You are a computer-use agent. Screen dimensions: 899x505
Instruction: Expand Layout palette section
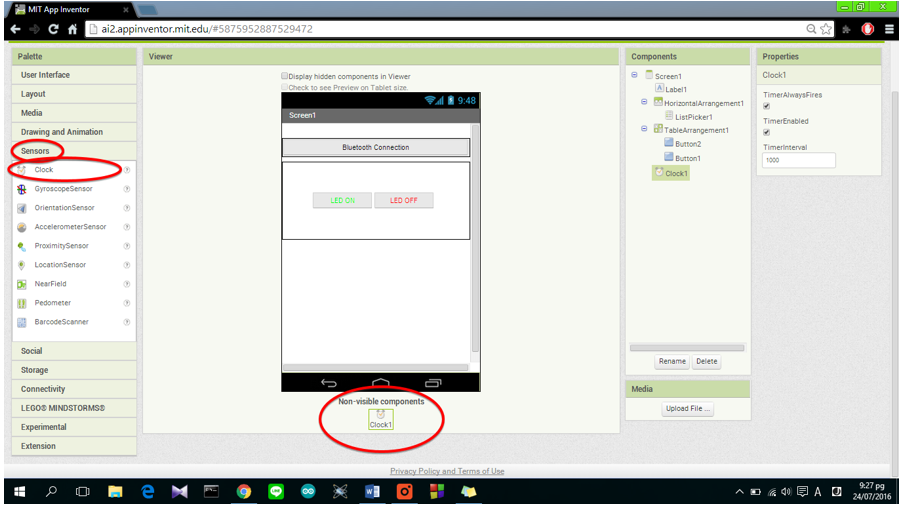[x=74, y=94]
